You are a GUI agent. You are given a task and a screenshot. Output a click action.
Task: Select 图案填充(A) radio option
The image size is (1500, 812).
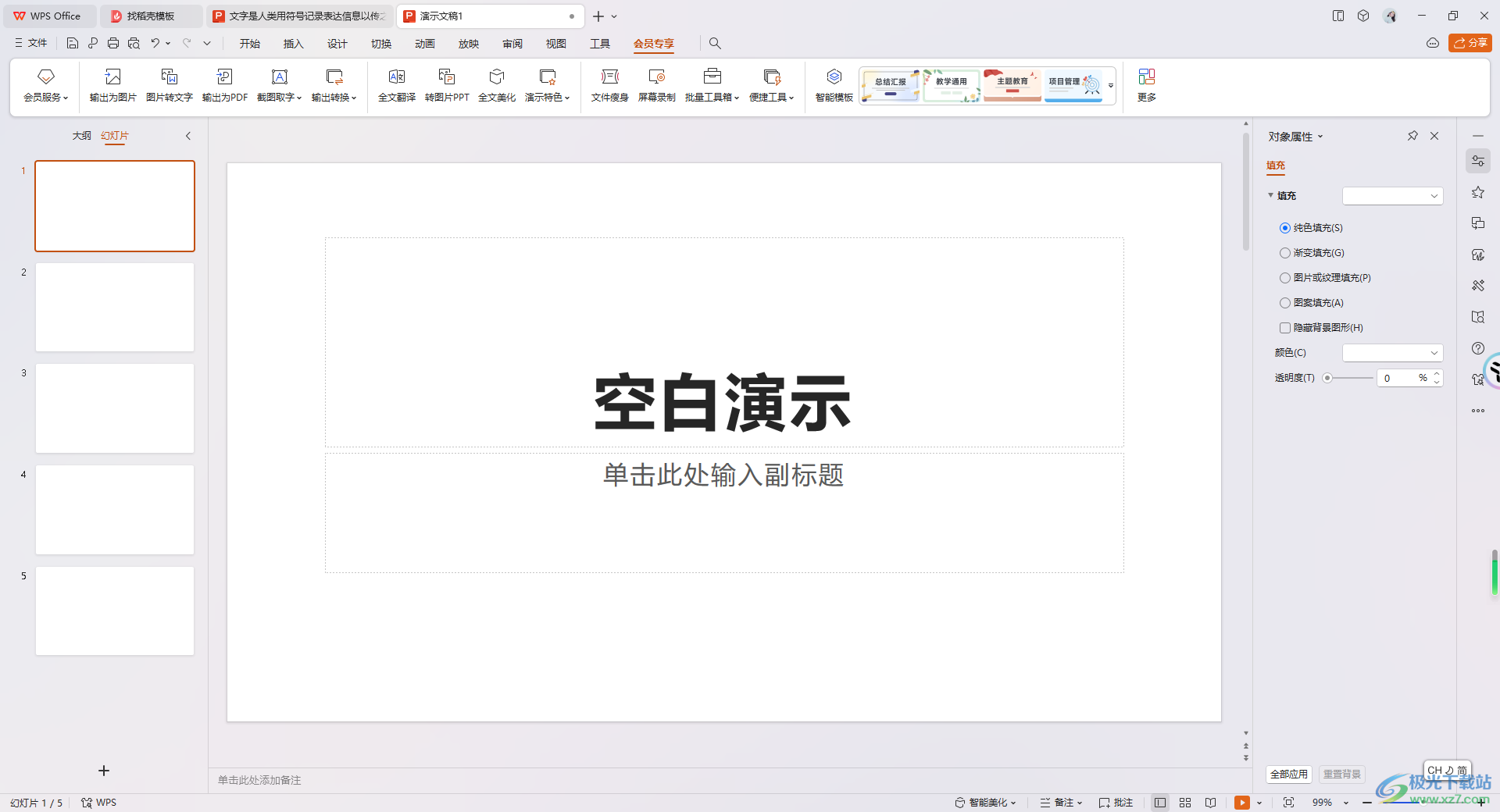(1284, 303)
